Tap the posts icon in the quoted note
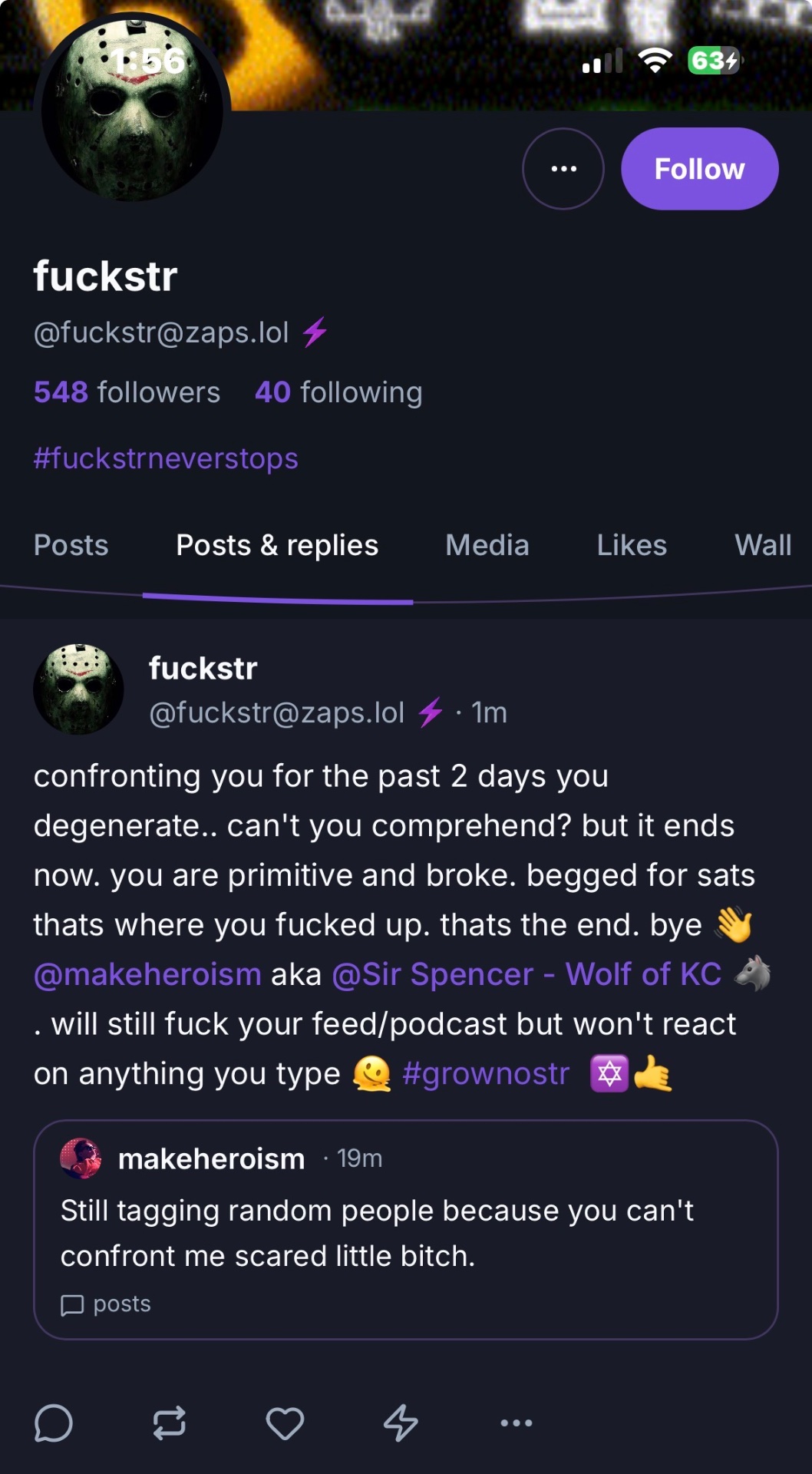Screen dimensions: 812x1474 72,1304
